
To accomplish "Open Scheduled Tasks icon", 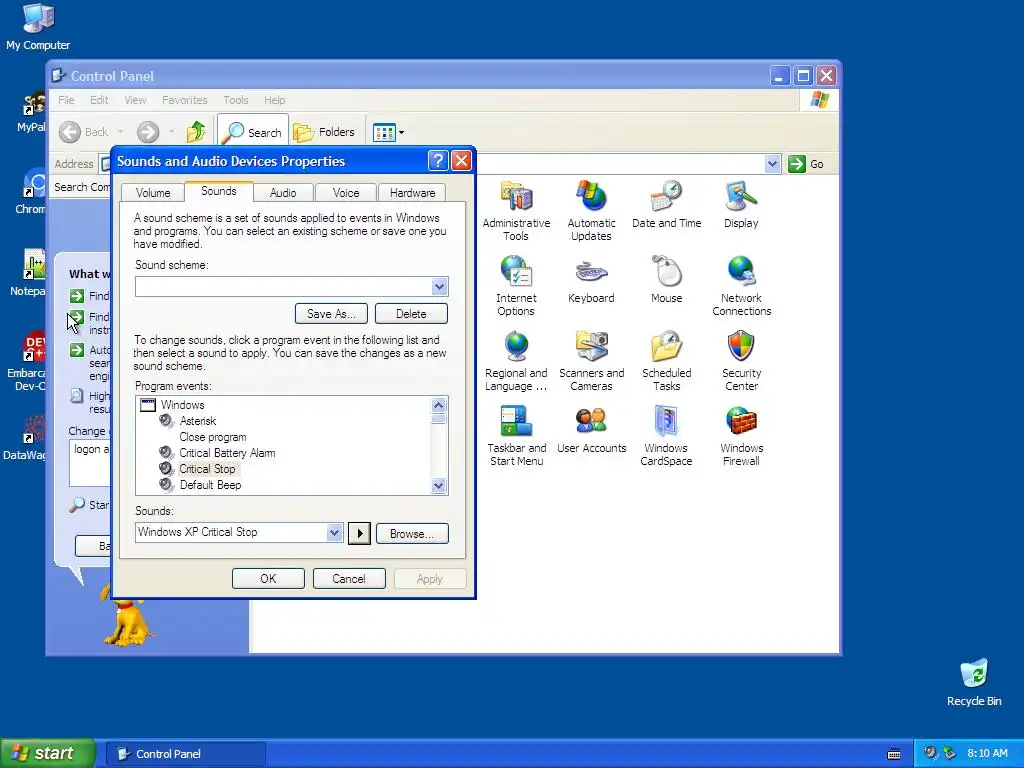I will pos(666,361).
